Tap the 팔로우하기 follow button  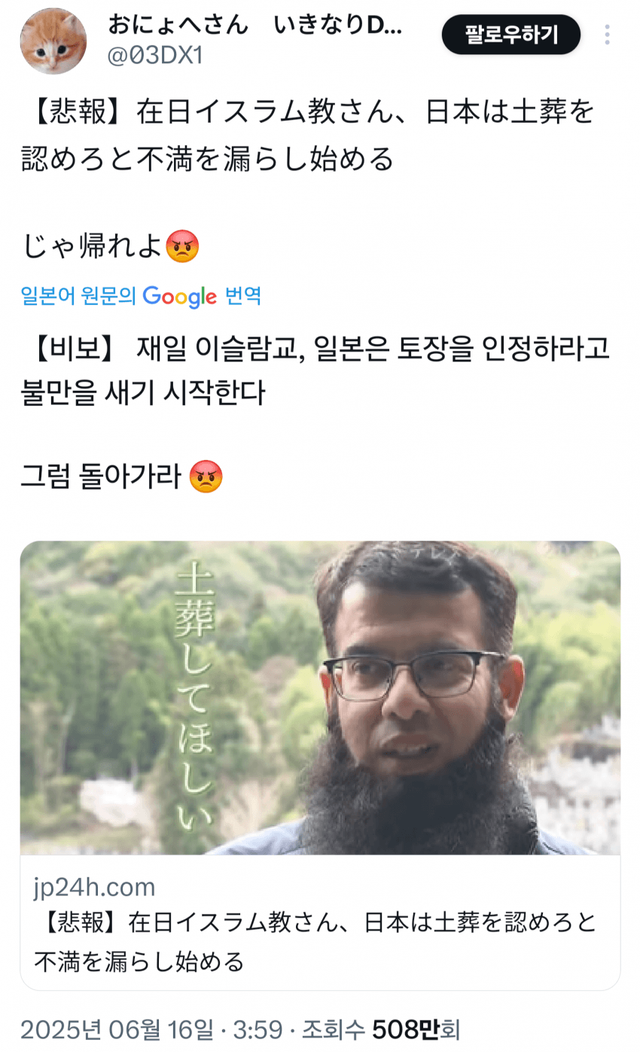(511, 34)
